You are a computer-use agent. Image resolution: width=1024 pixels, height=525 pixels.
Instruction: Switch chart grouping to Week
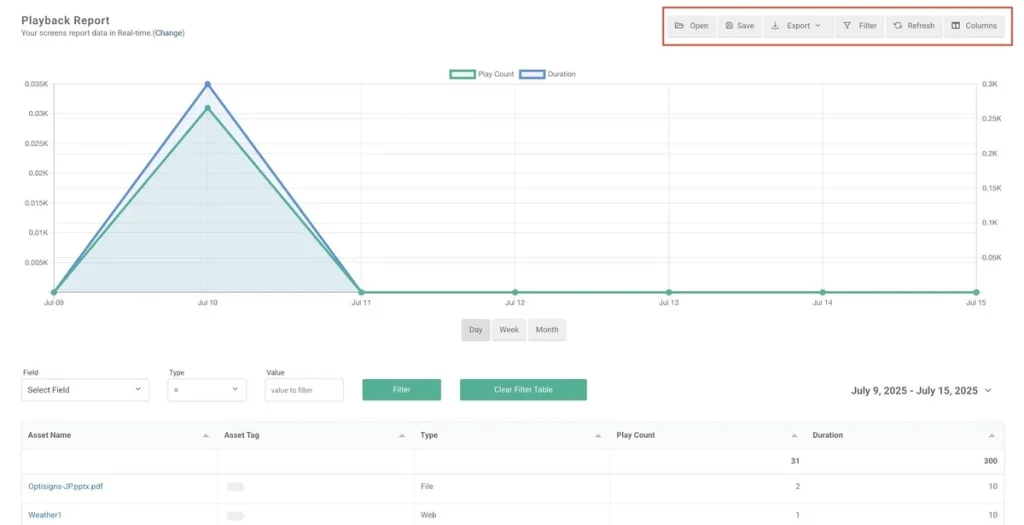tap(509, 330)
